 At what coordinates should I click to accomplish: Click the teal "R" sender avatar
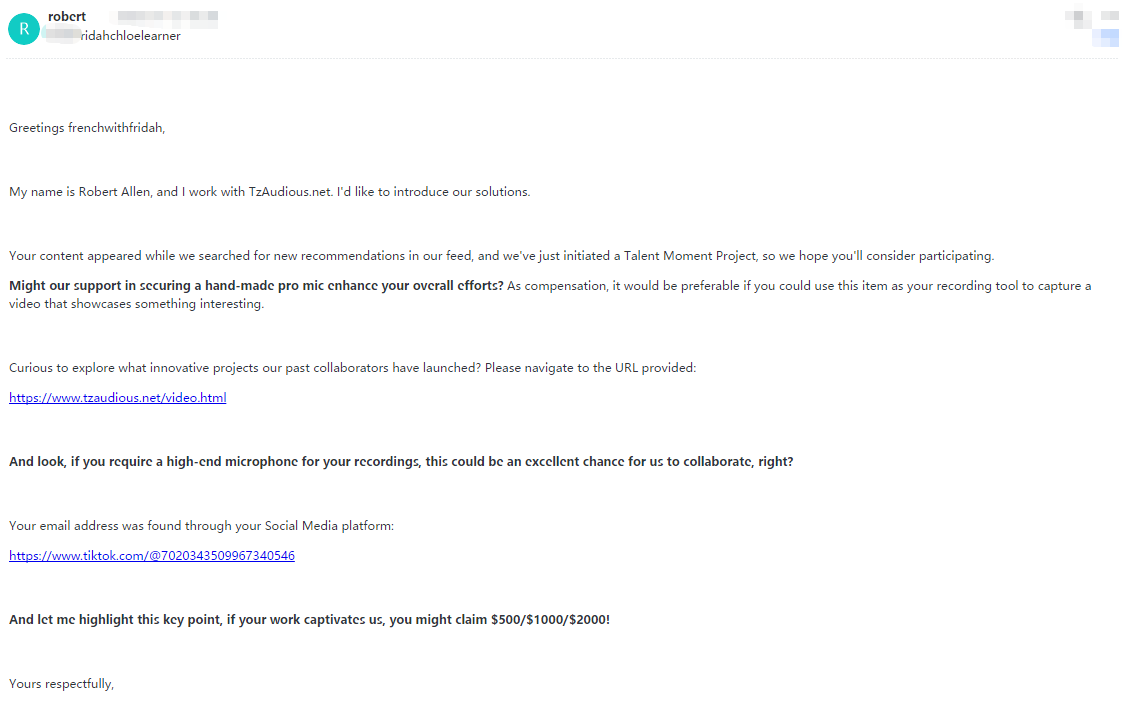[23, 29]
